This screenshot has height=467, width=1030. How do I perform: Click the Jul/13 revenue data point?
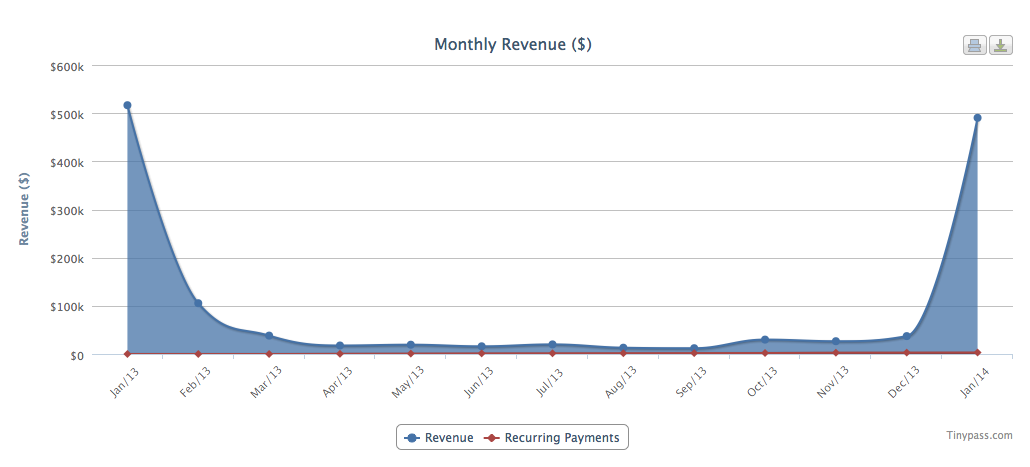(552, 345)
